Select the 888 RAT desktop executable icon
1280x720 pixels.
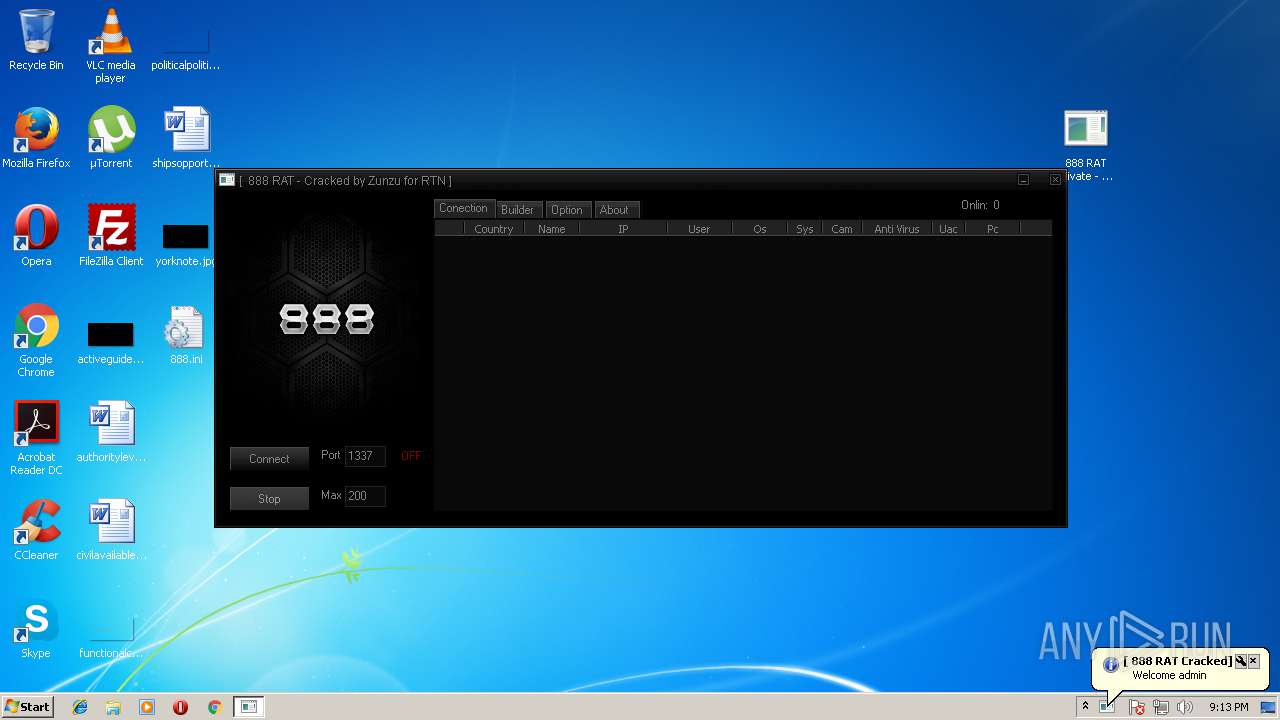pos(1086,145)
